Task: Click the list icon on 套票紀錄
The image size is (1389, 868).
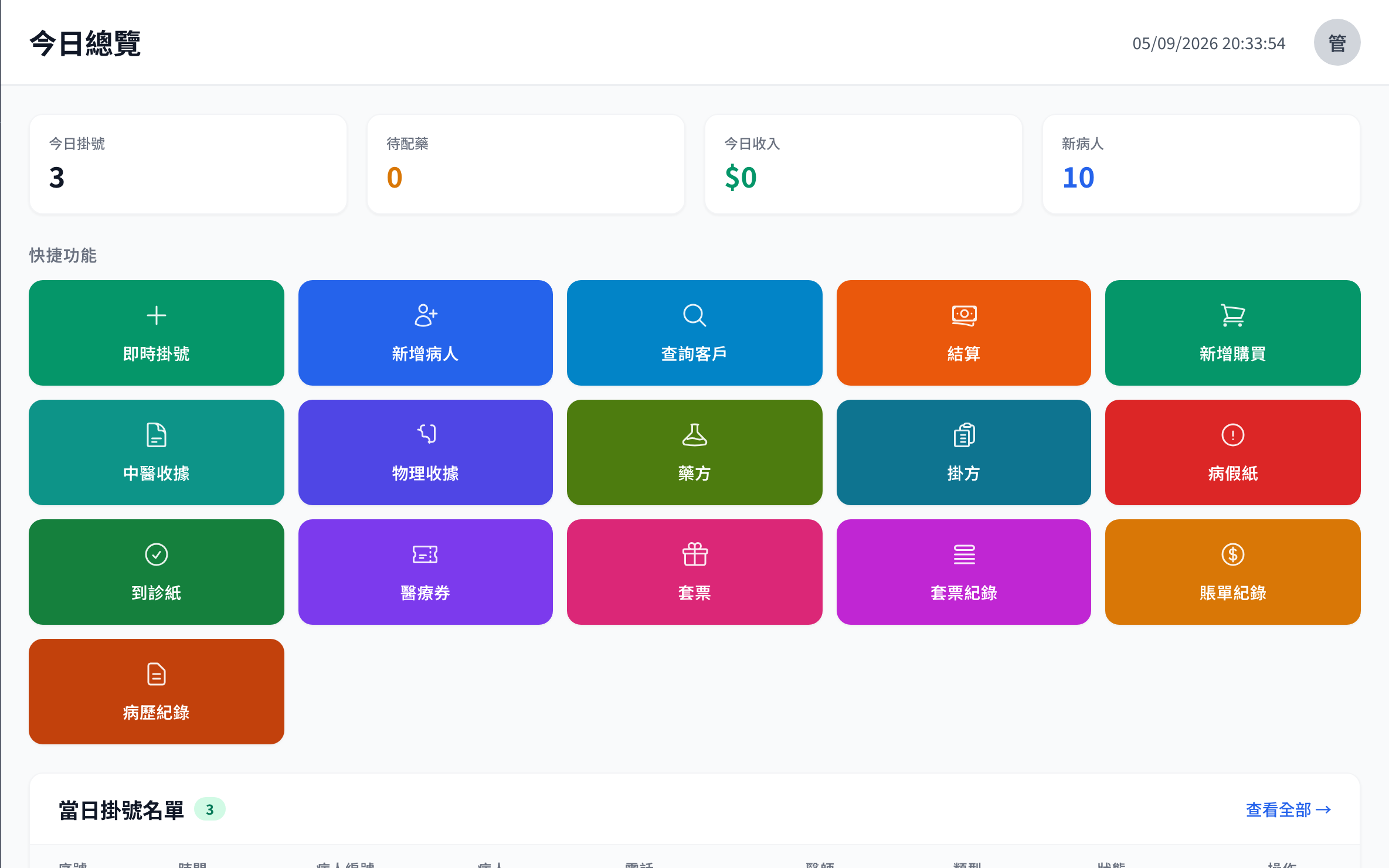Action: (x=964, y=554)
